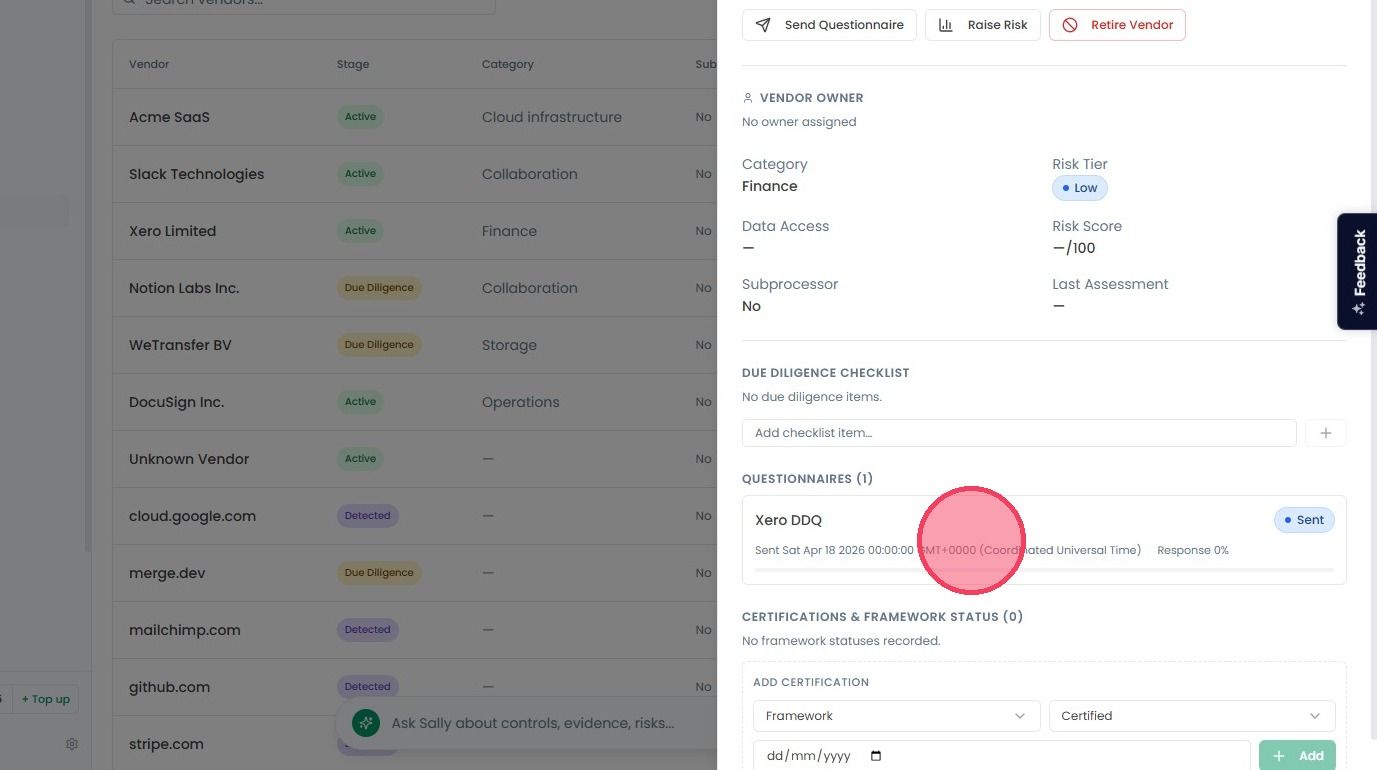
Task: Click the plus icon beside checklist item field
Action: (x=1326, y=433)
